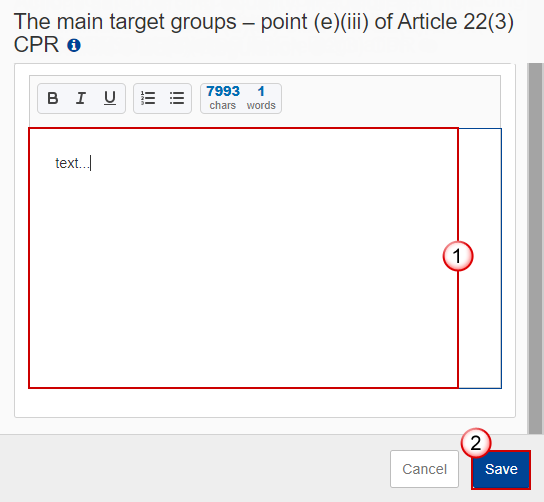Click the 1 words counter
Image resolution: width=544 pixels, height=502 pixels.
261,98
